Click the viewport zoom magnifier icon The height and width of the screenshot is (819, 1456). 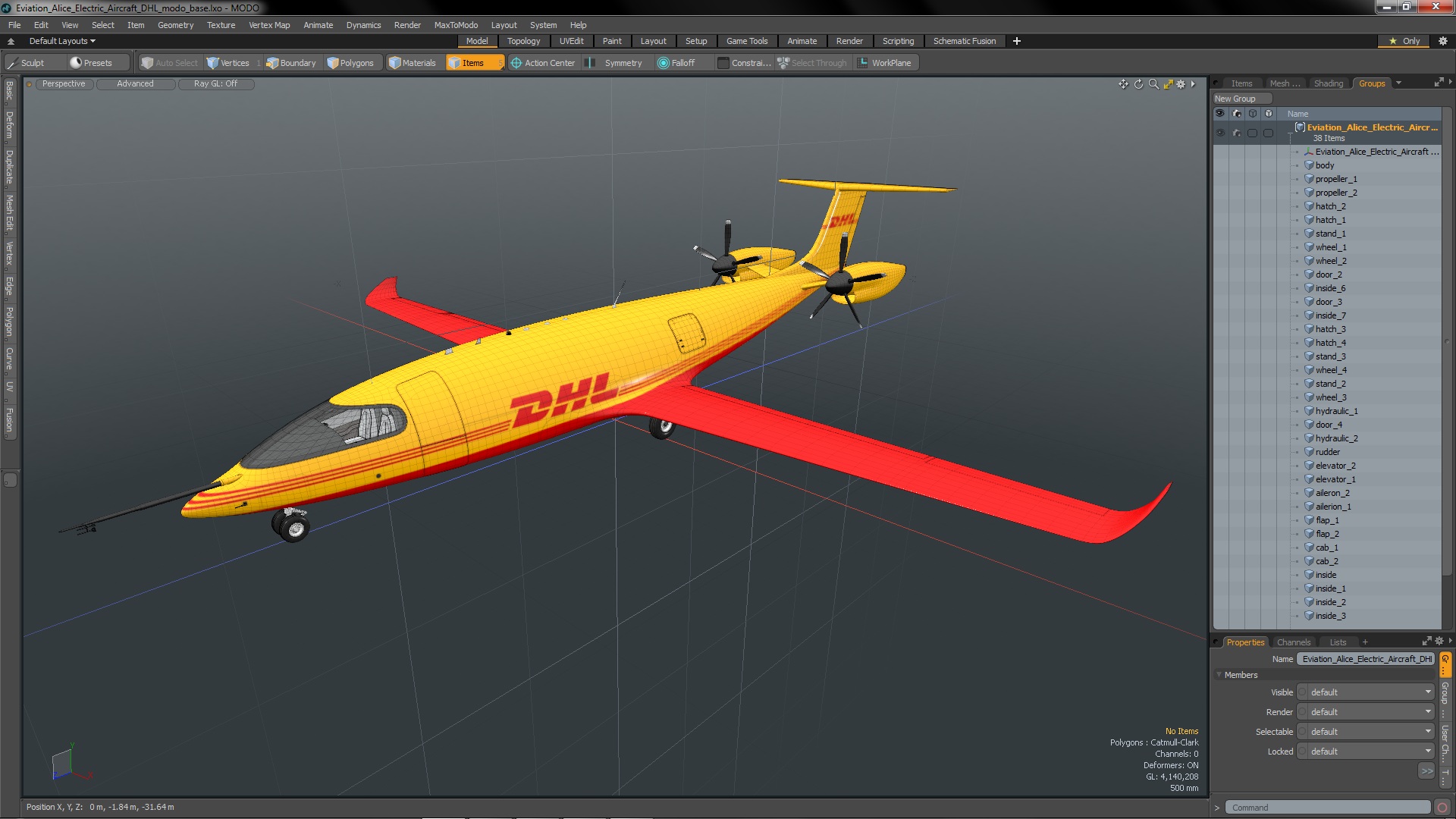1153,84
